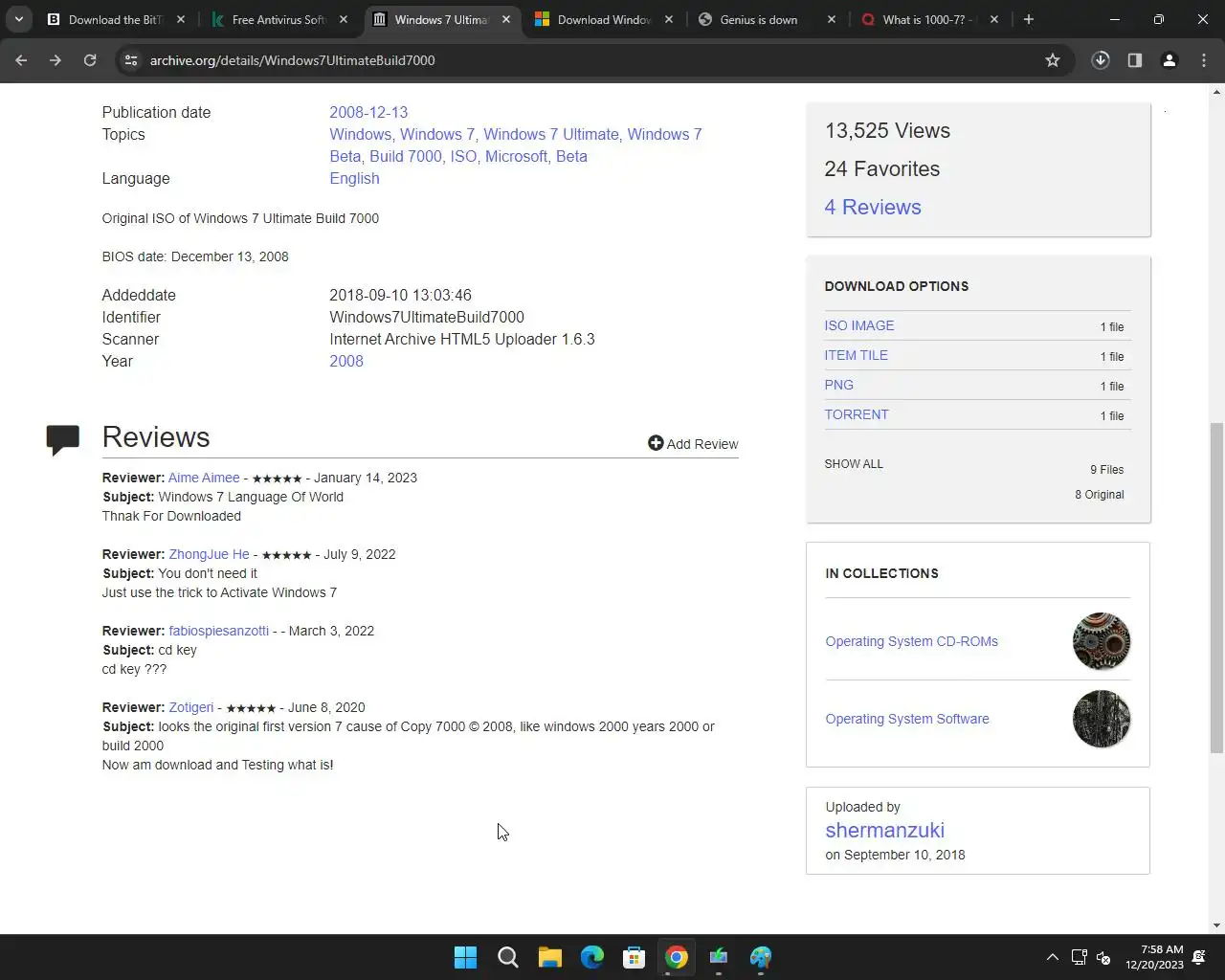Open Chrome three-dot menu
Image resolution: width=1225 pixels, height=980 pixels.
(x=1204, y=60)
